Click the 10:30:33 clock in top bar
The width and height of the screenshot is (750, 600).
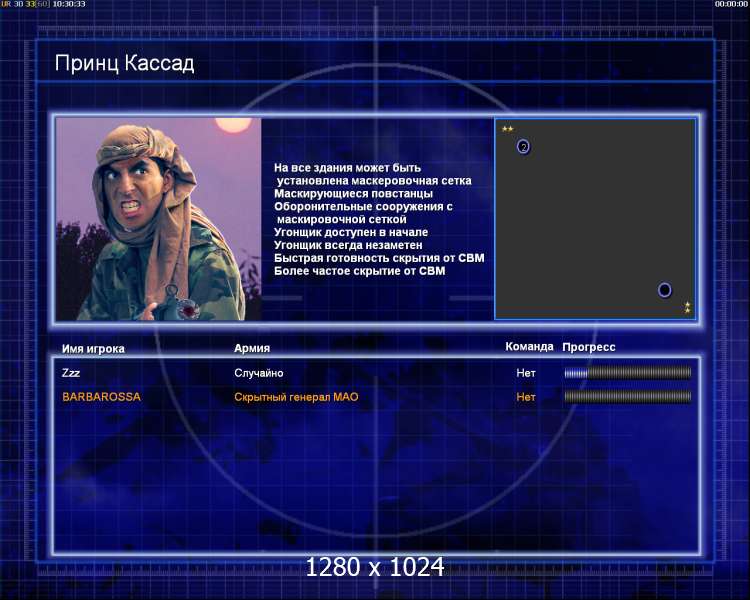tap(69, 4)
